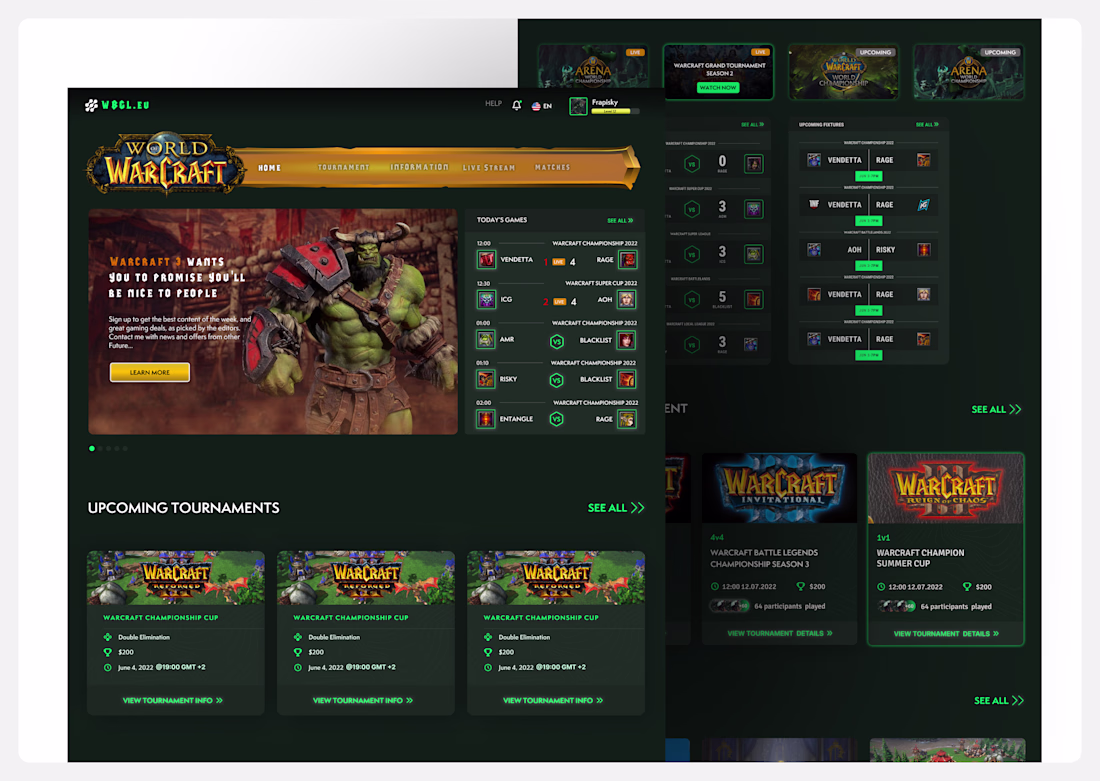Click Blacklist team icon in the Risky match
The image size is (1100, 781).
(626, 380)
